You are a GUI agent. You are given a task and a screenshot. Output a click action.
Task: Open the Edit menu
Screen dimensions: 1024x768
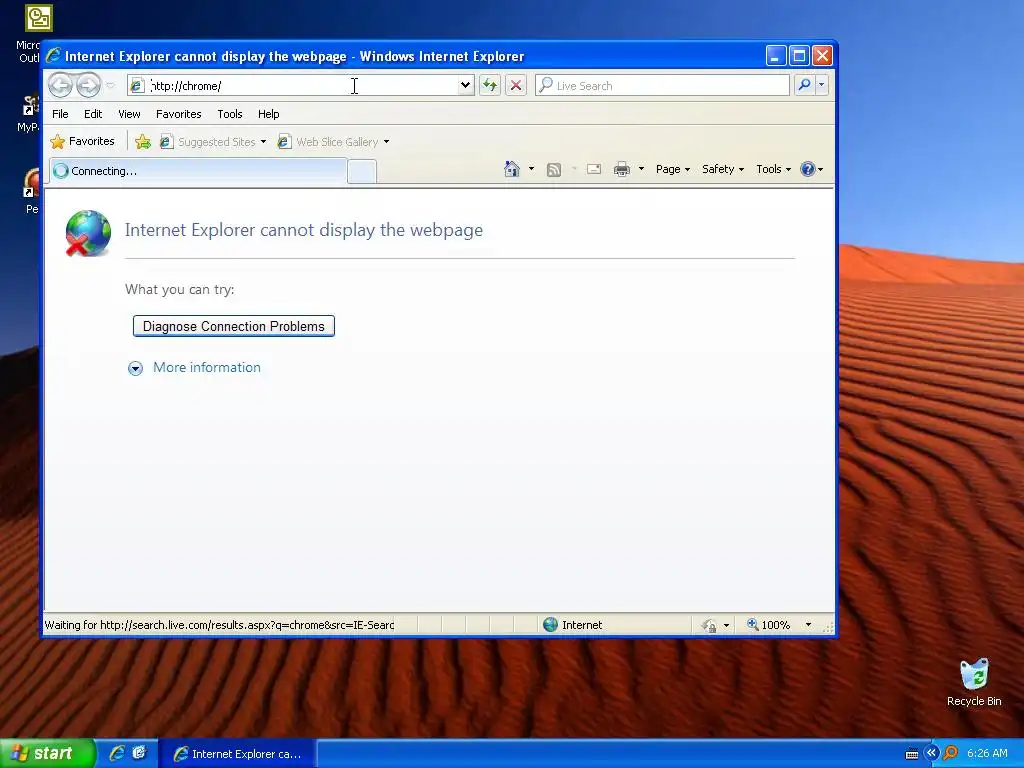coord(93,114)
